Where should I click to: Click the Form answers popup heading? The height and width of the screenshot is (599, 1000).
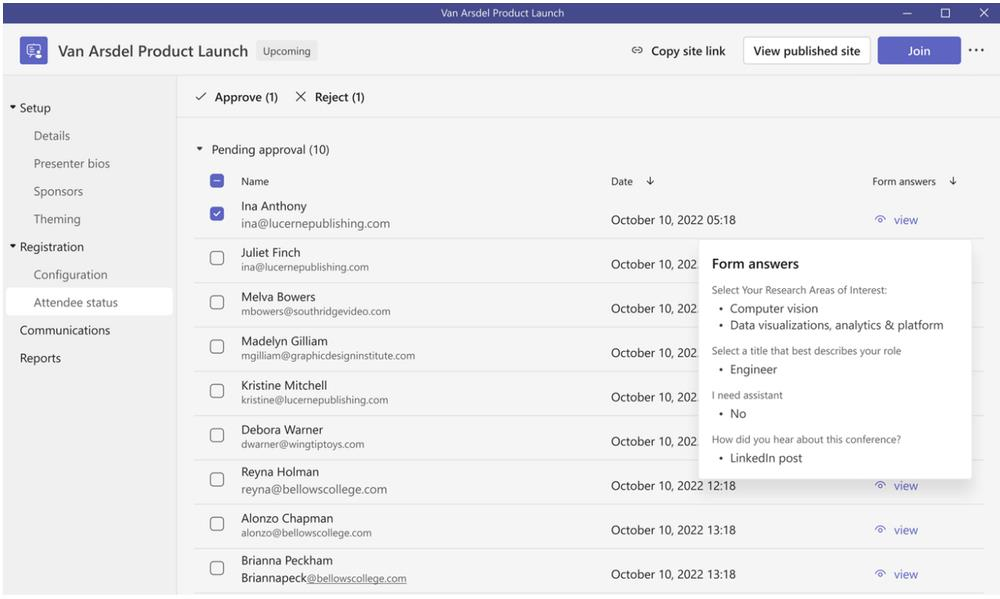point(755,263)
